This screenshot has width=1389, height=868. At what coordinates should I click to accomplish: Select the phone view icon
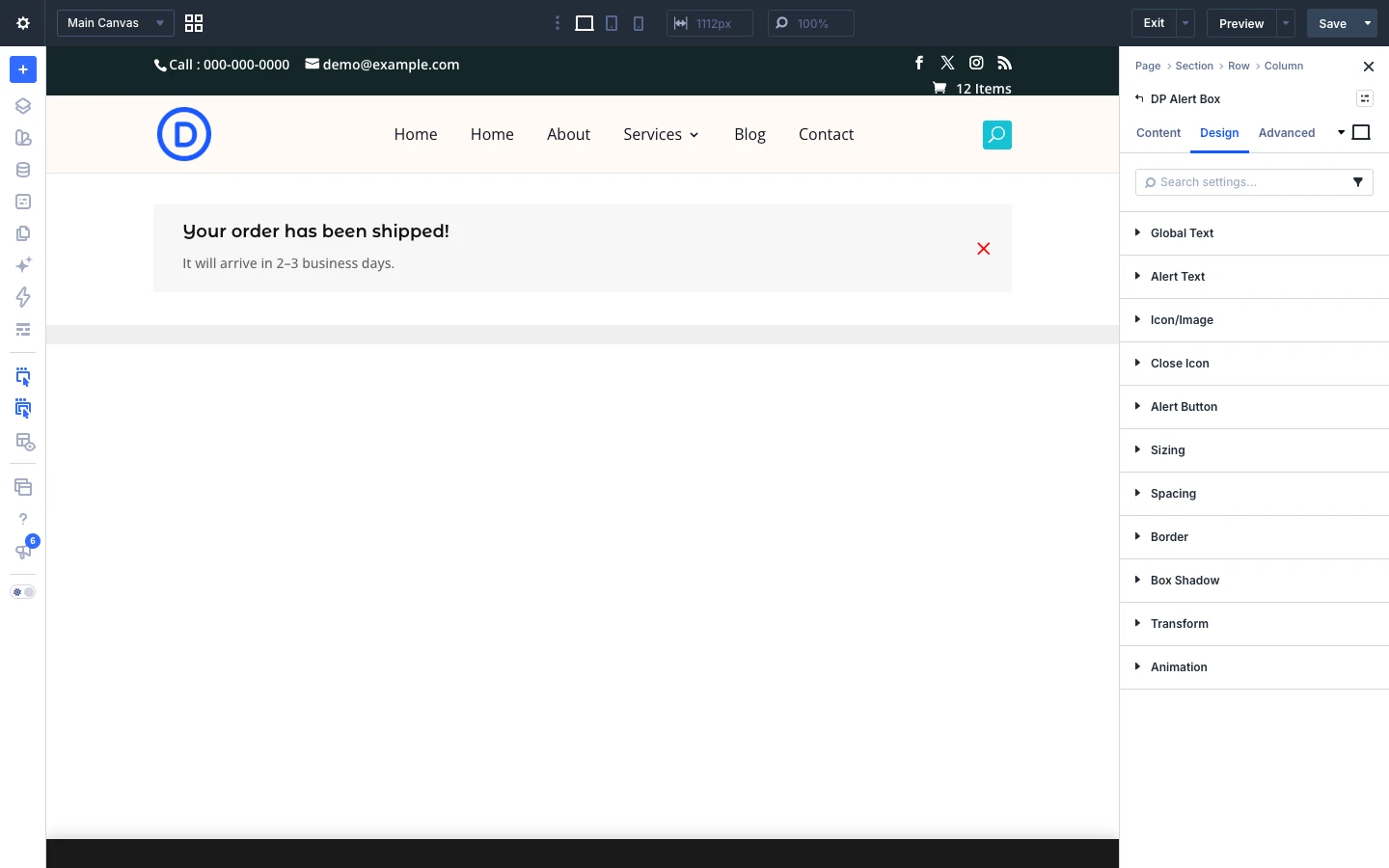(x=639, y=23)
